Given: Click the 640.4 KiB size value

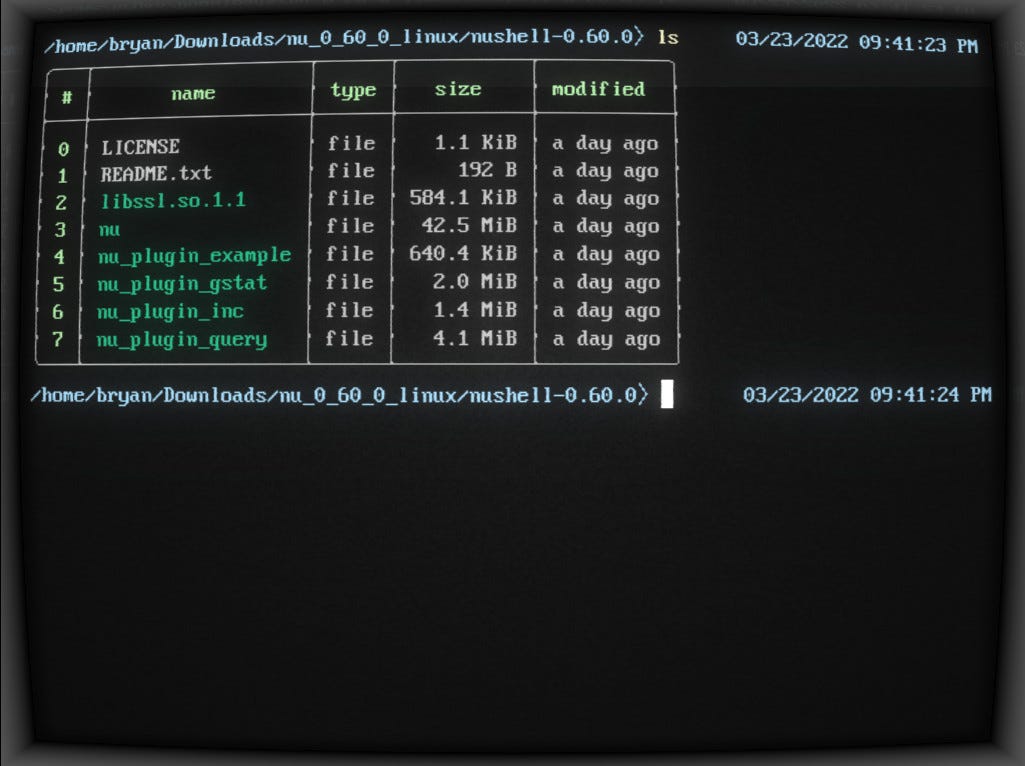Looking at the screenshot, I should 463,253.
